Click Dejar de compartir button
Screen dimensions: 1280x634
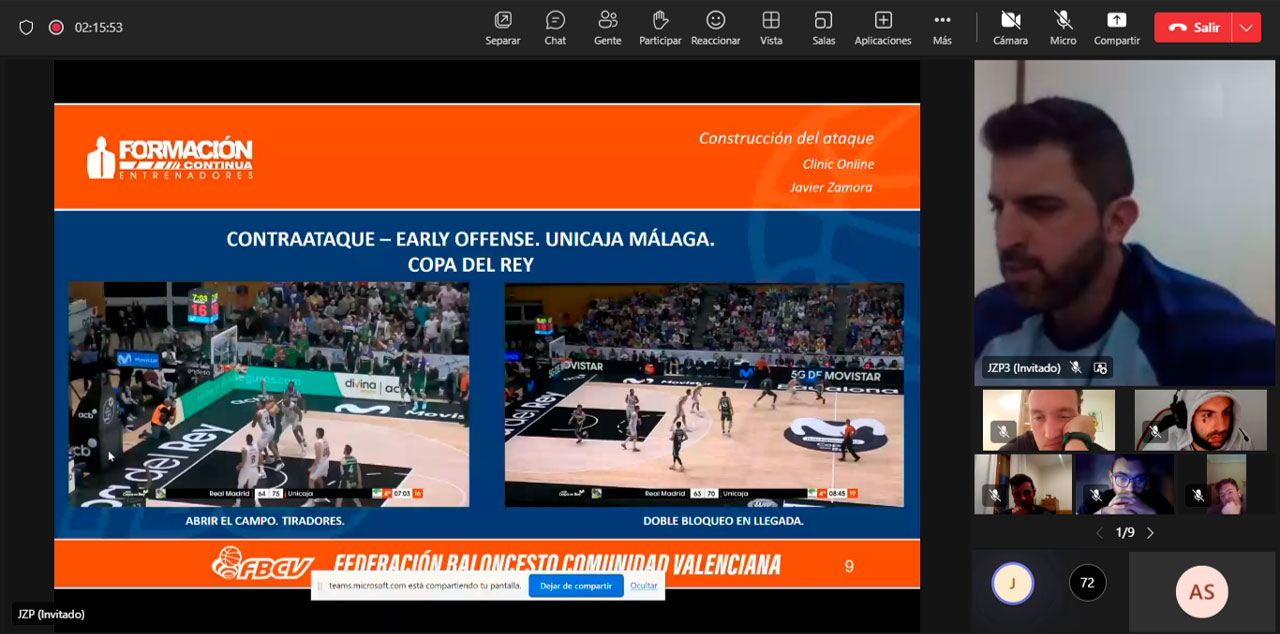576,586
